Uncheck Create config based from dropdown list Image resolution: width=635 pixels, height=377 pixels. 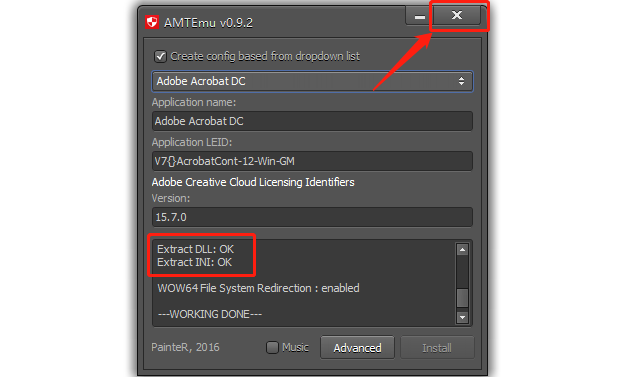(x=160, y=56)
